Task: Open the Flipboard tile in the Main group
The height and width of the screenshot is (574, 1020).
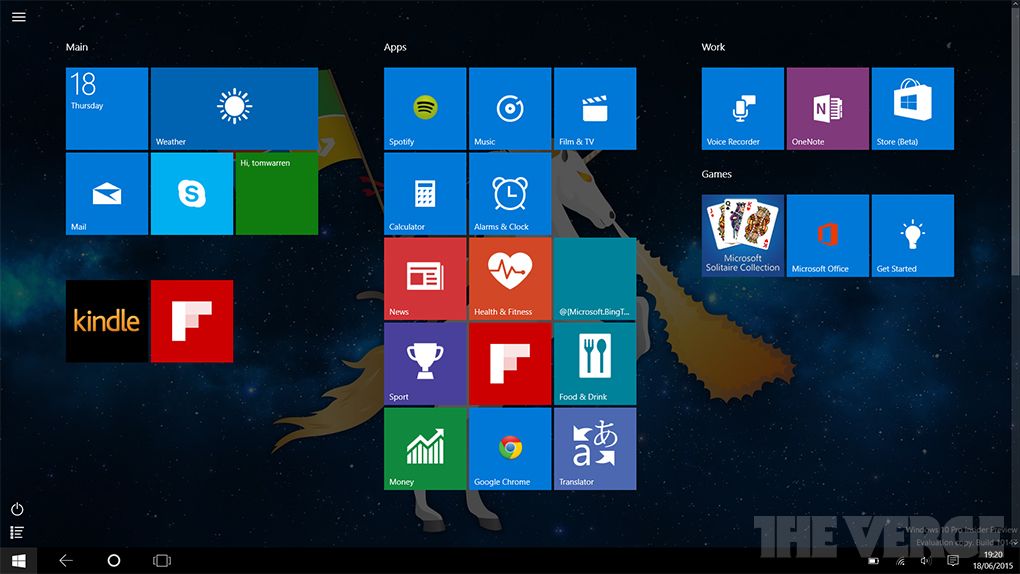Action: pos(192,321)
